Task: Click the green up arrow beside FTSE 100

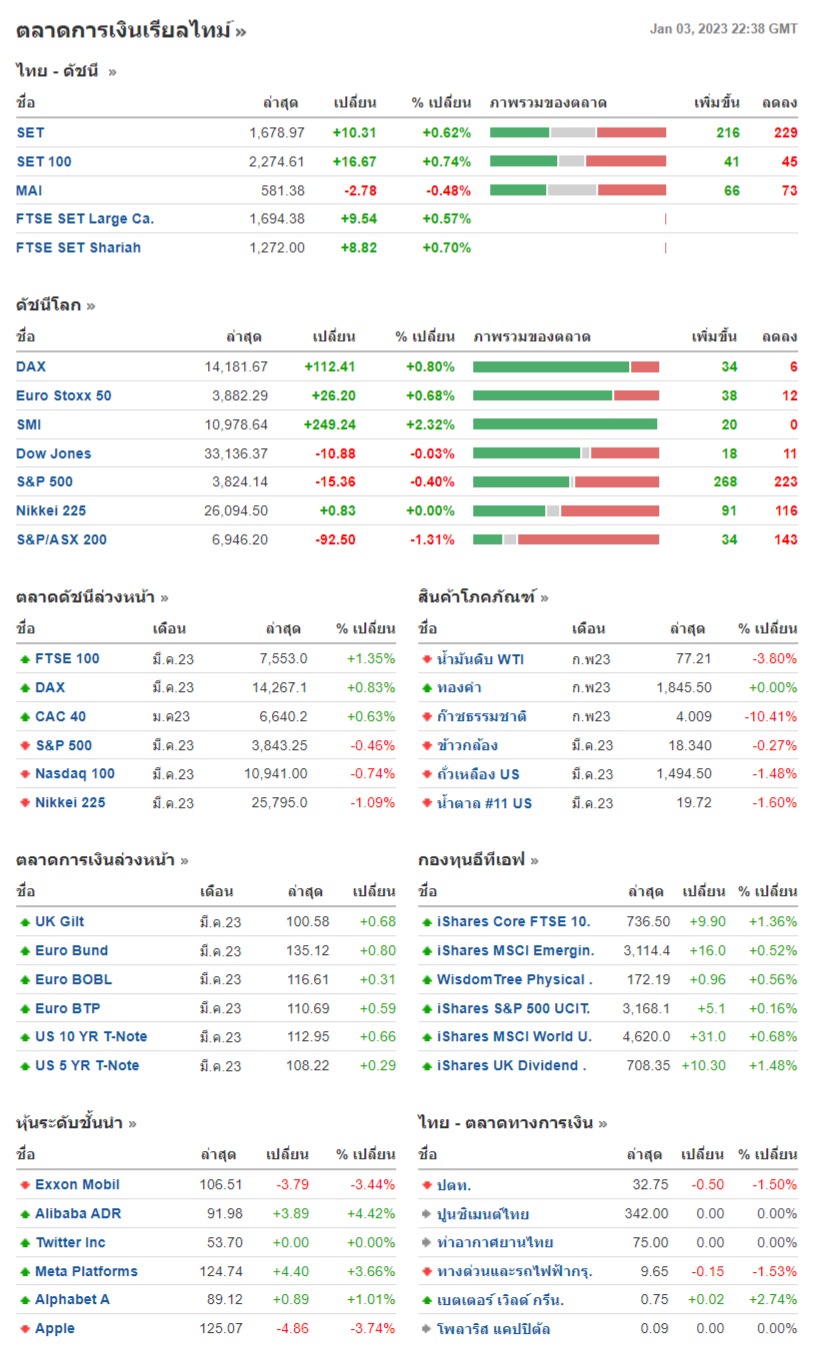Action: (x=25, y=659)
